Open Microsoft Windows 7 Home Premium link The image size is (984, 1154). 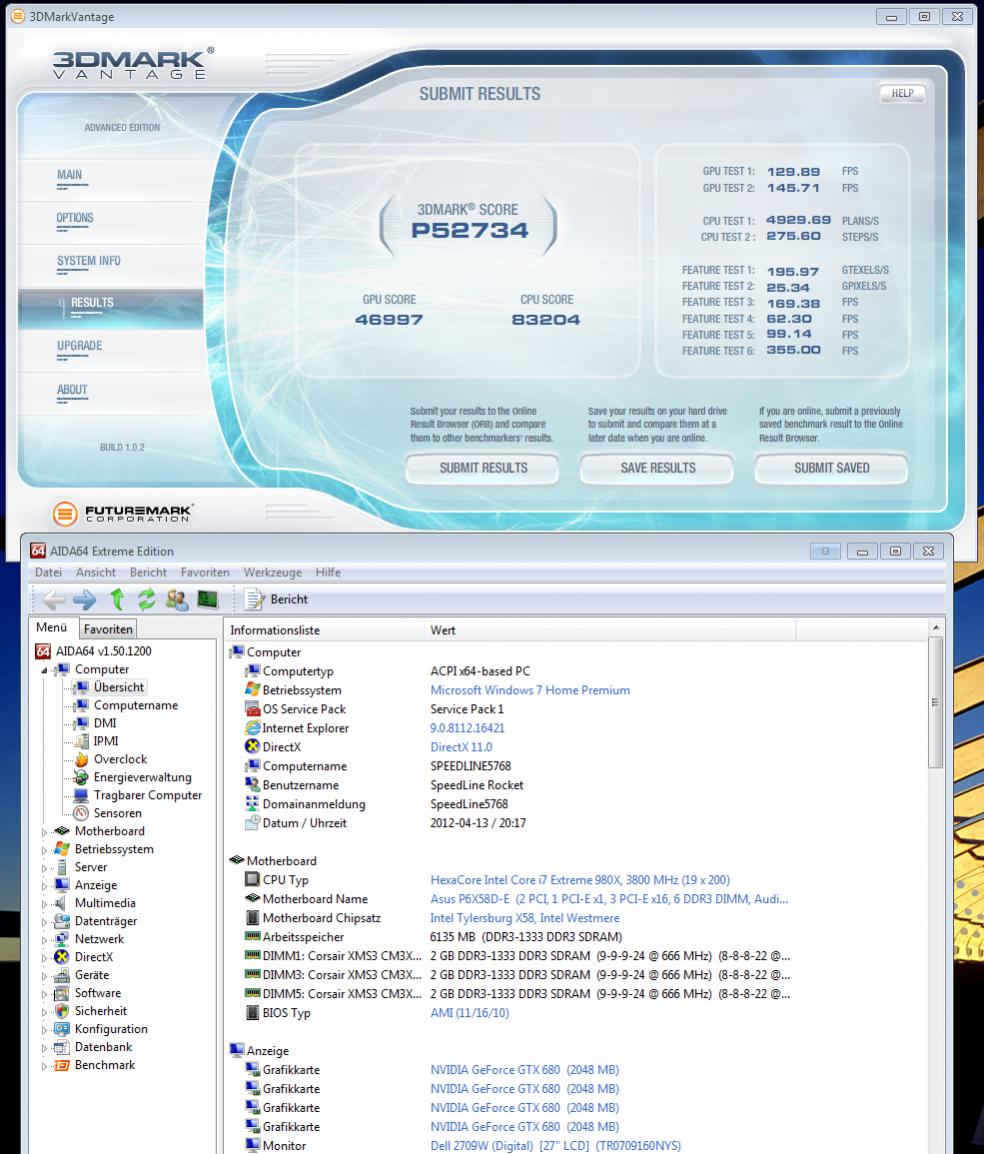coord(530,690)
